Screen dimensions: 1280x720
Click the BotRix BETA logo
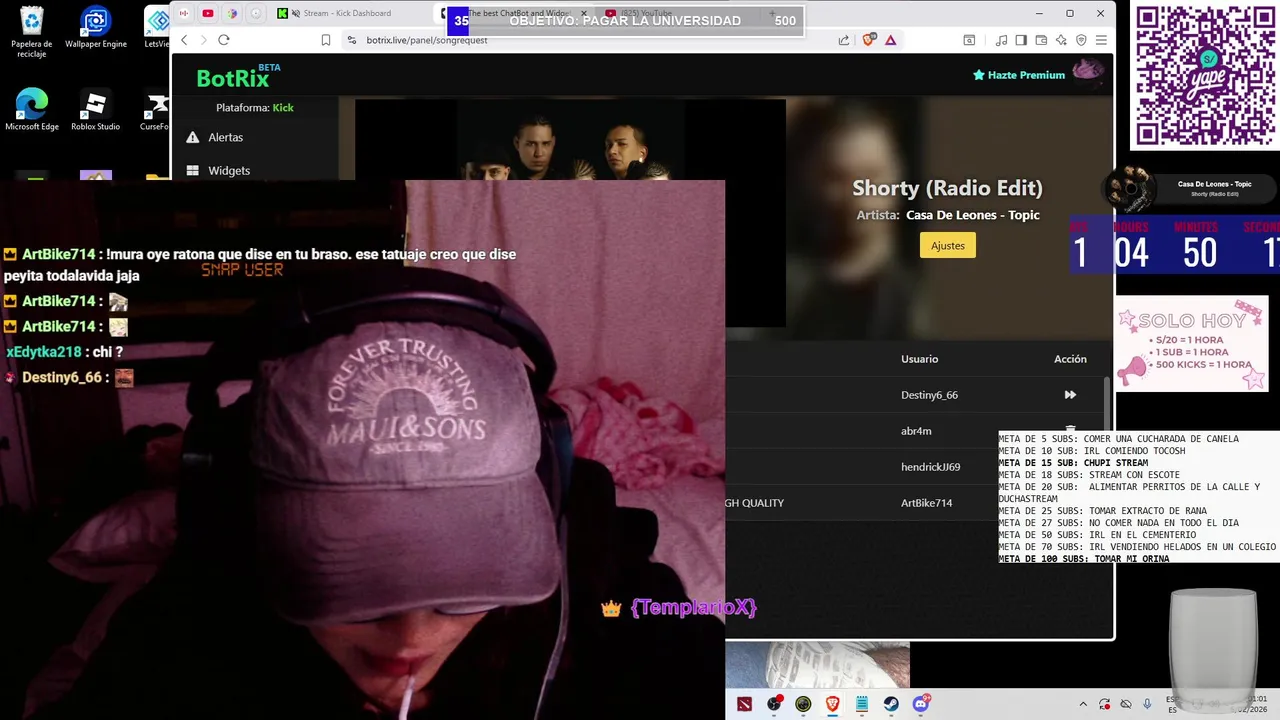[238, 77]
